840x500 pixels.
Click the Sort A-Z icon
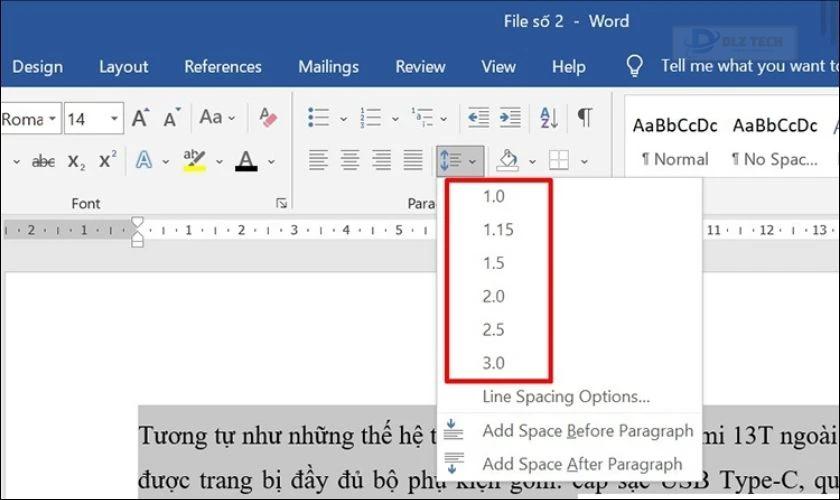[549, 117]
